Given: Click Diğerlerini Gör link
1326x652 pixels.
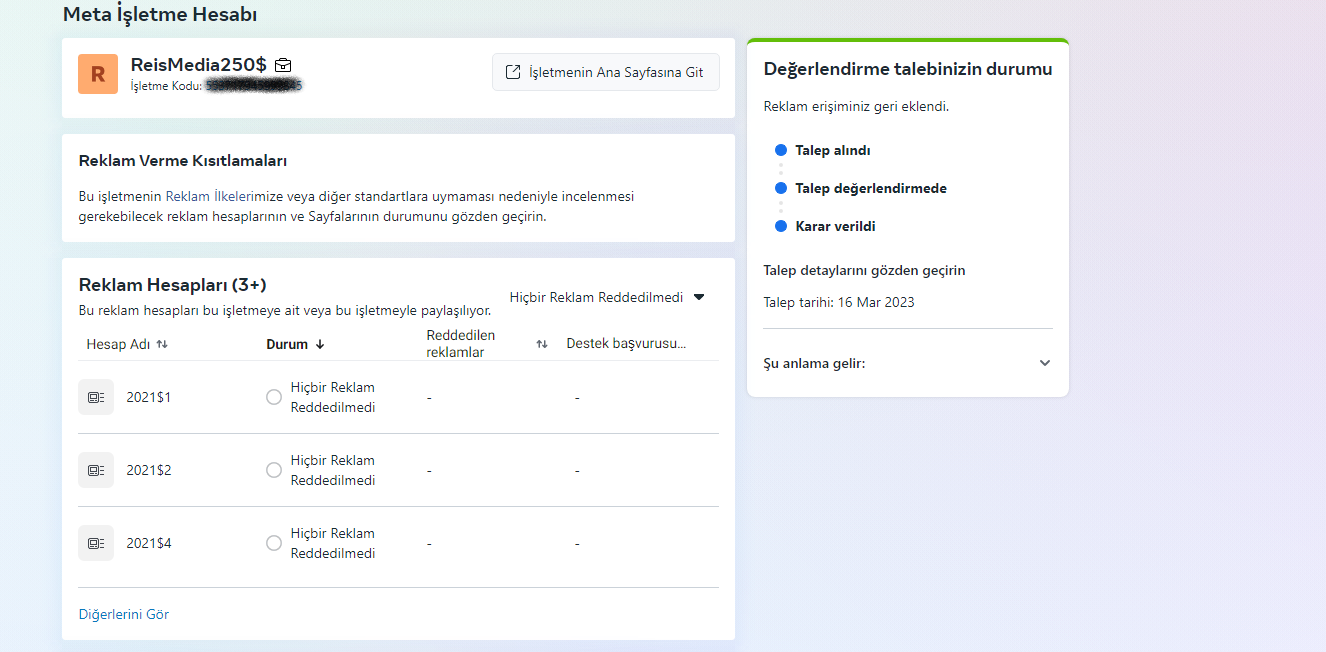Looking at the screenshot, I should [124, 614].
